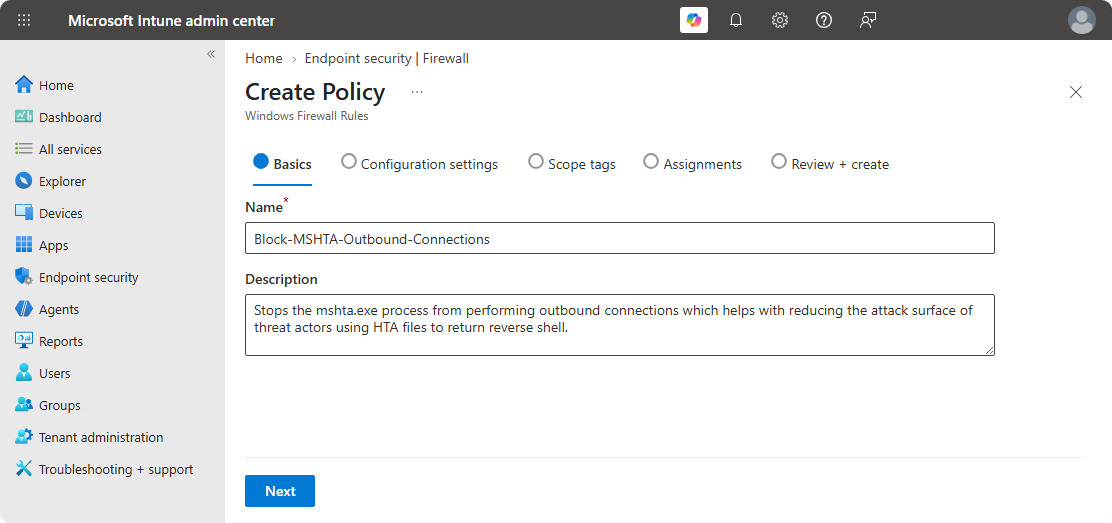Viewport: 1112px width, 523px height.
Task: Click the Troubleshooting + support tools icon
Action: point(24,469)
